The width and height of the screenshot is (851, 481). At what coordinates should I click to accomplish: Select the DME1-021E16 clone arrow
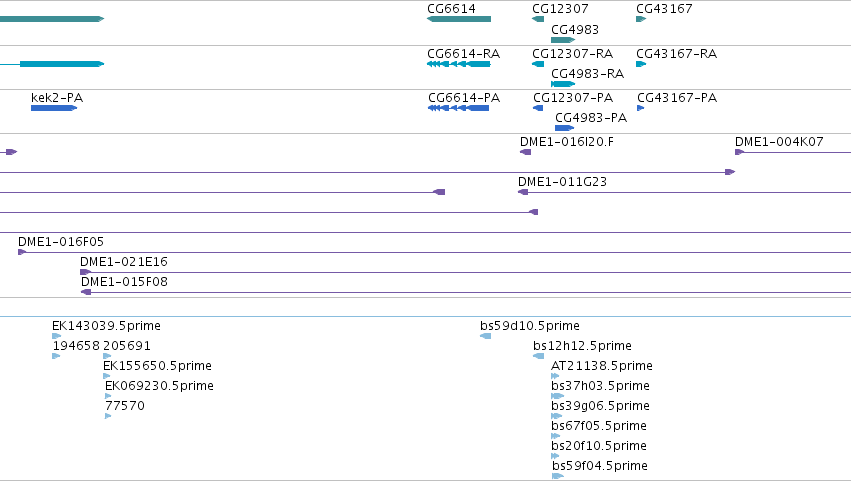(86, 272)
